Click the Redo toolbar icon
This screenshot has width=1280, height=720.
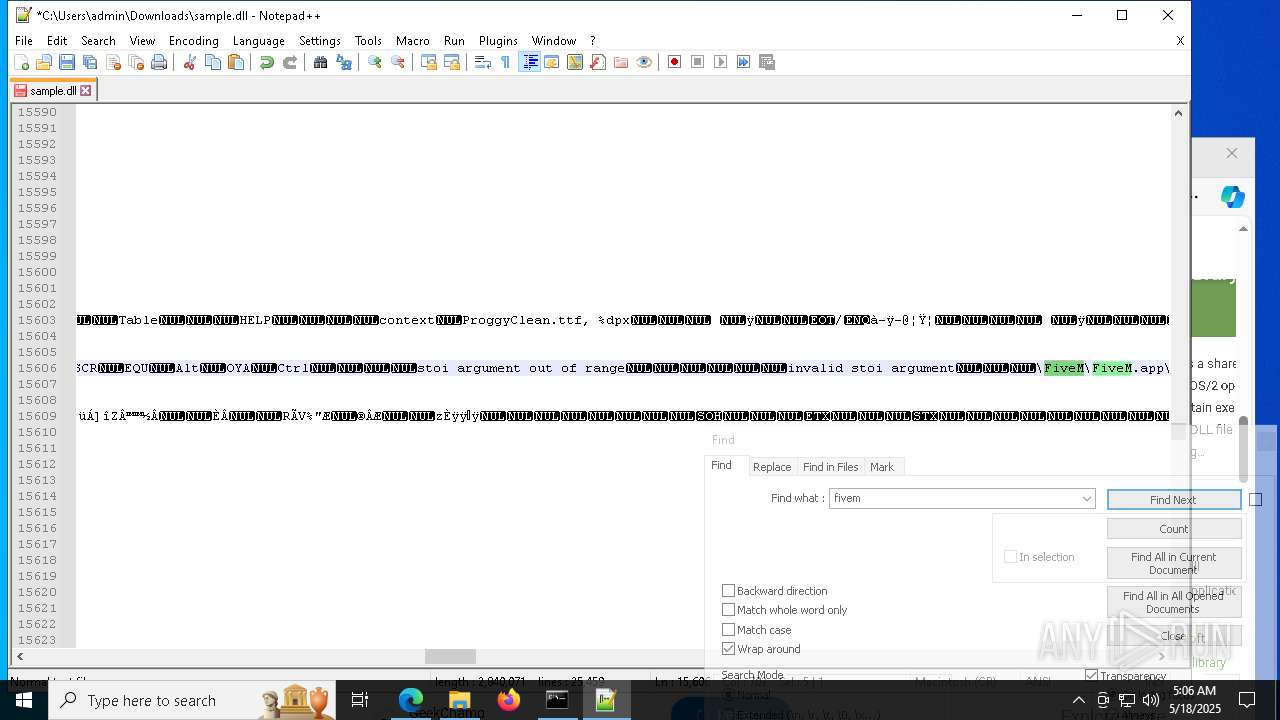(290, 62)
